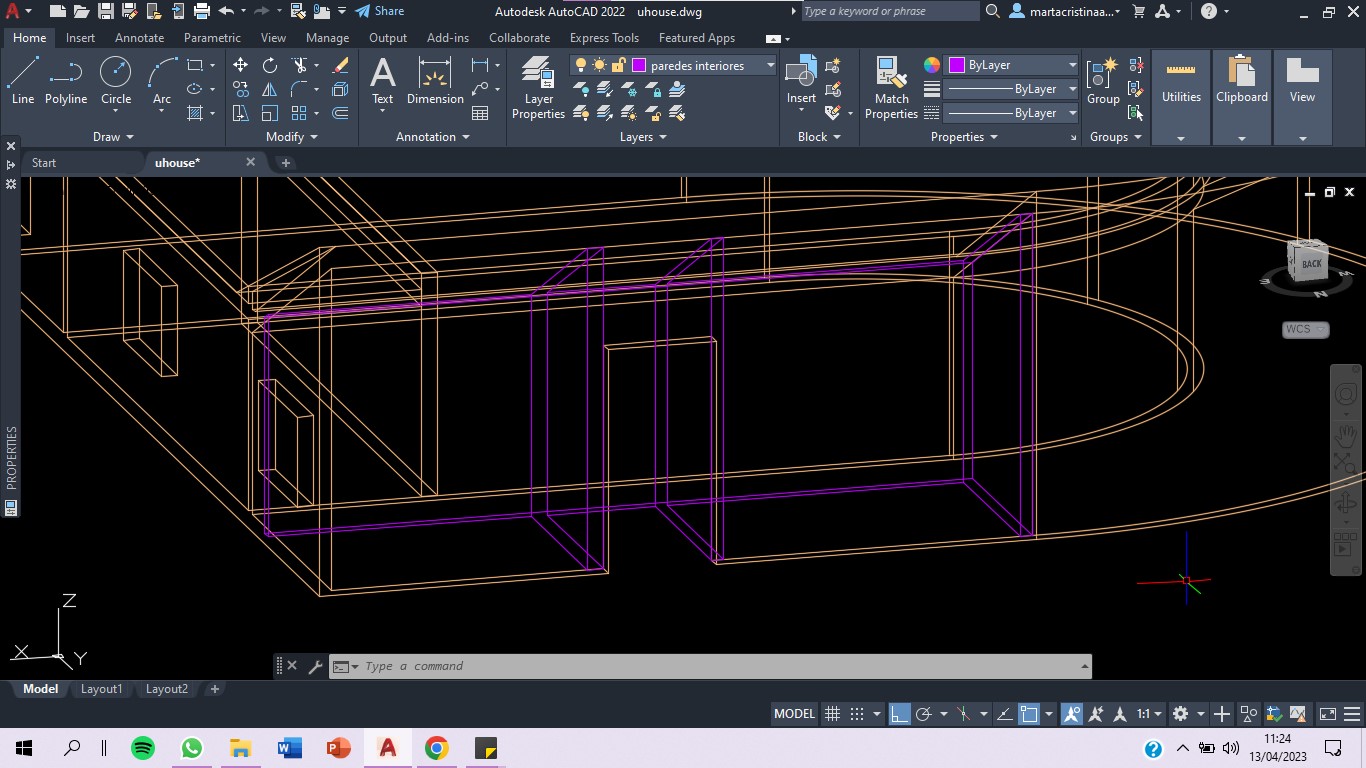Screen dimensions: 1366x768
Task: Click the Offset tool
Action: [340, 113]
